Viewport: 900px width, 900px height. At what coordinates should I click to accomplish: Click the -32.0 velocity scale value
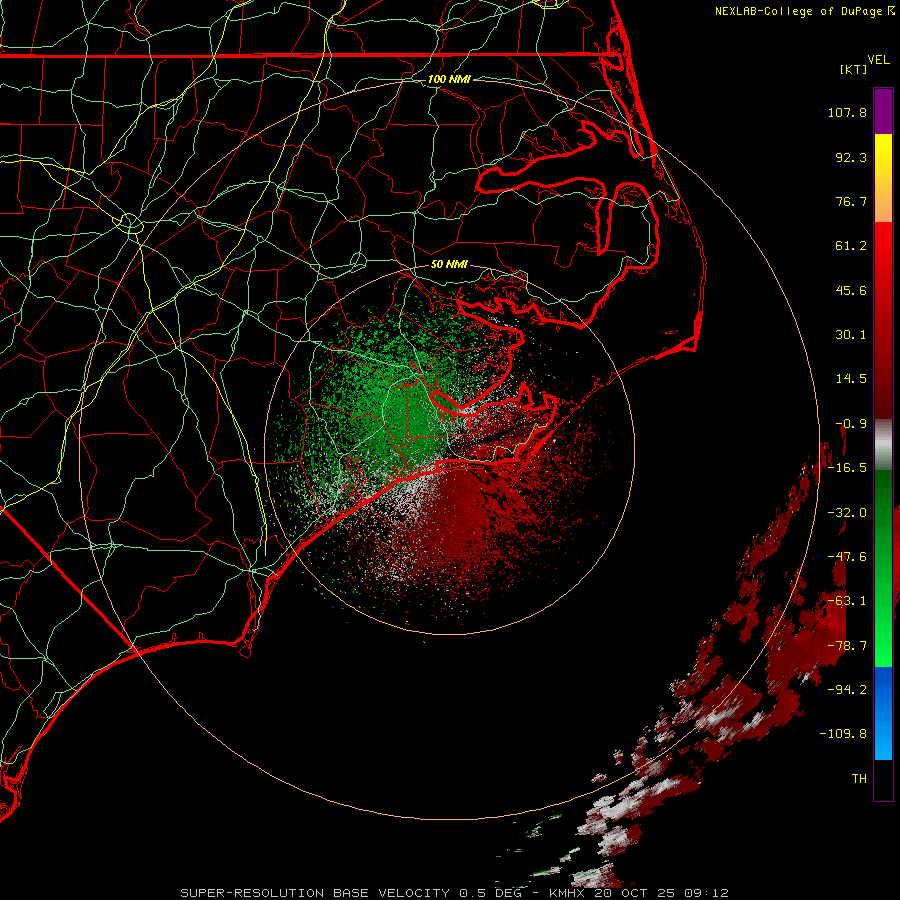(x=847, y=513)
